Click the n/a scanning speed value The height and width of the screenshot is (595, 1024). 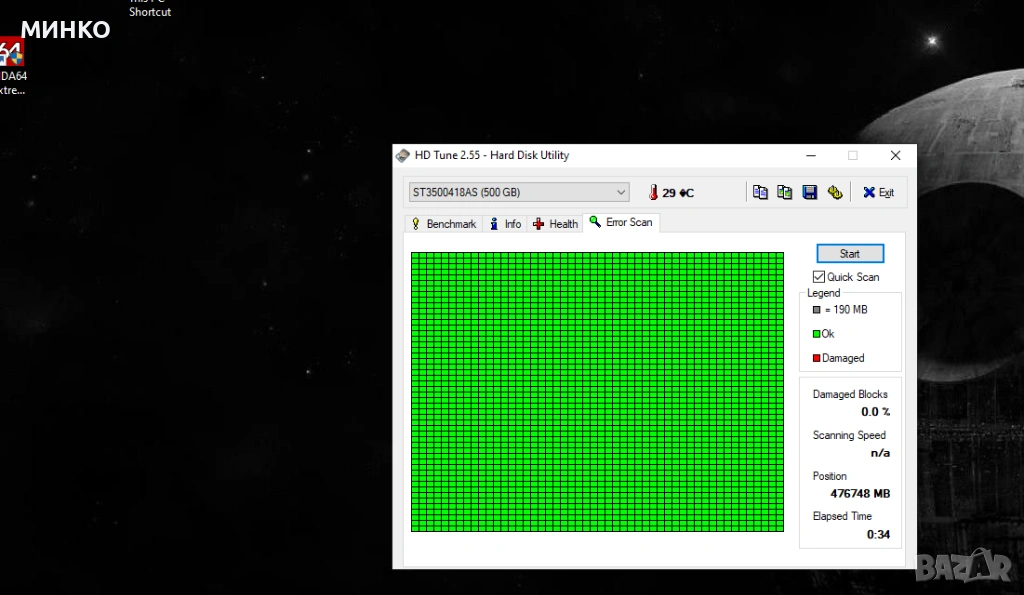880,453
